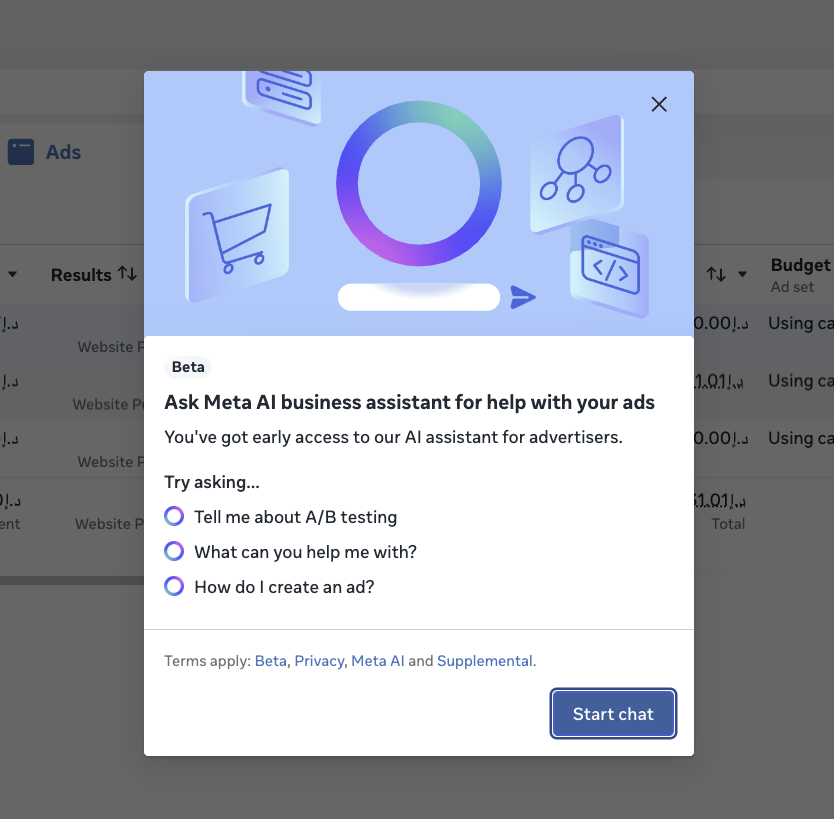Open dropdown arrow next to Budget column
Image resolution: width=834 pixels, height=819 pixels.
743,274
